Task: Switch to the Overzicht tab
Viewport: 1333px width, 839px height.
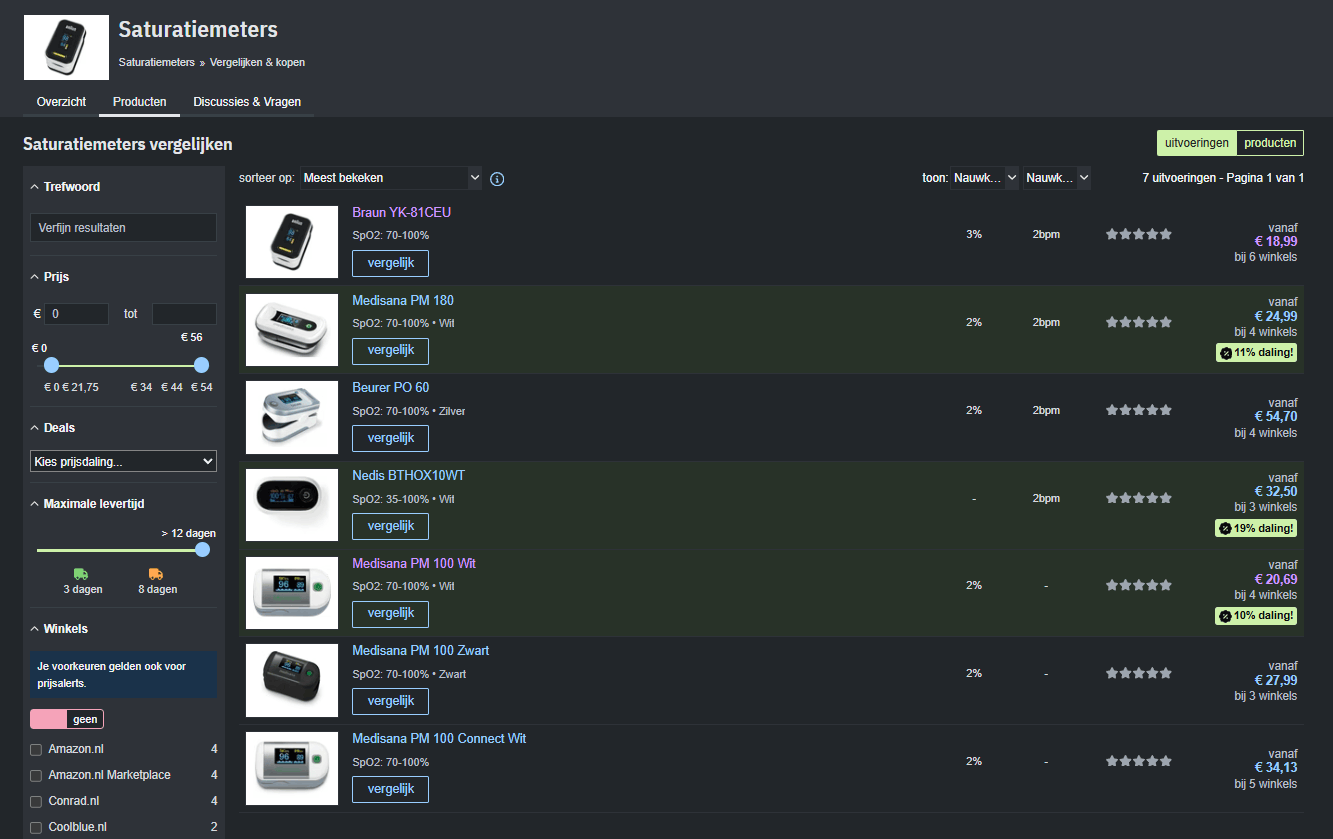Action: coord(61,102)
